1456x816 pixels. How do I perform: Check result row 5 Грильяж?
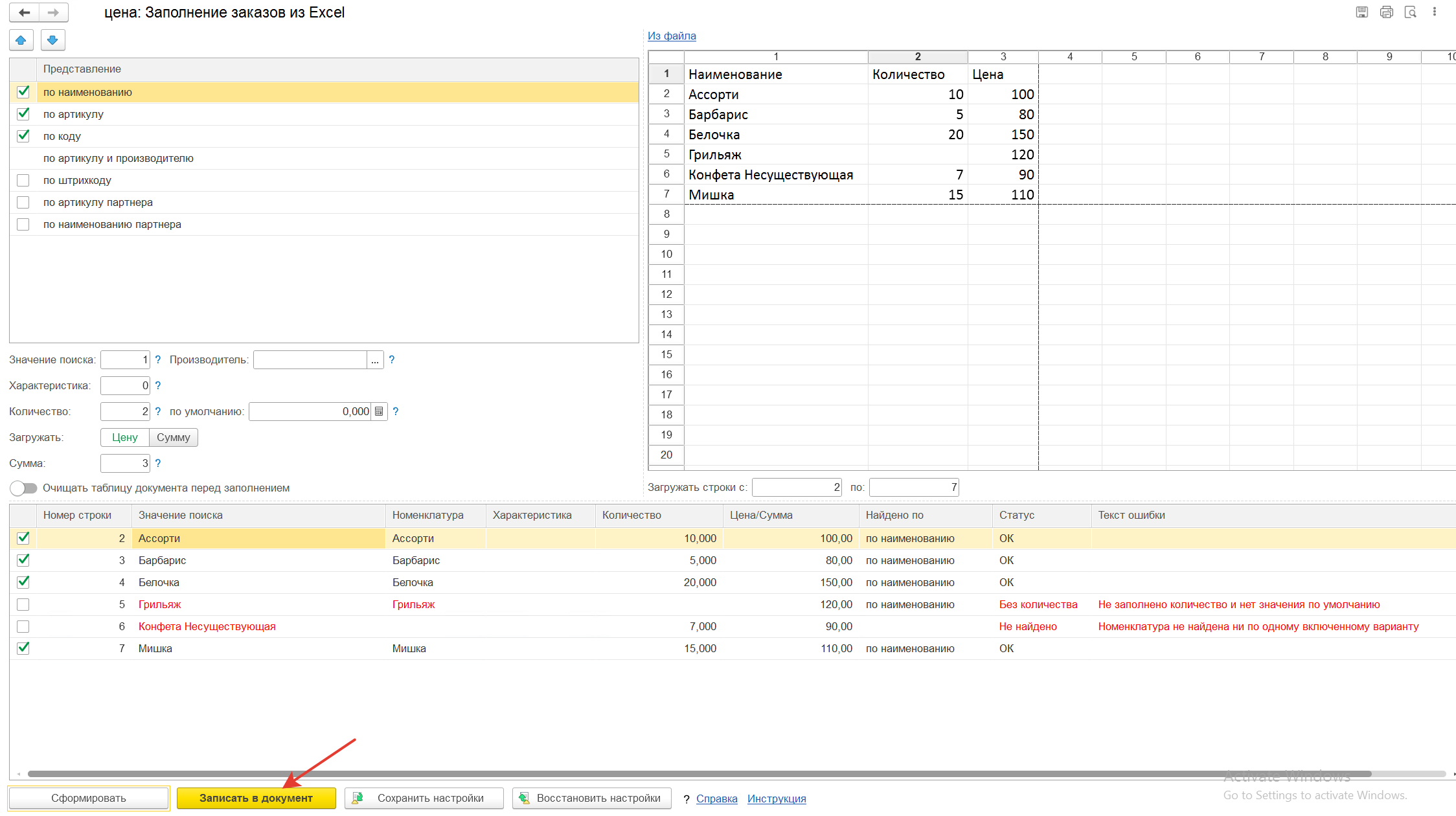(23, 604)
